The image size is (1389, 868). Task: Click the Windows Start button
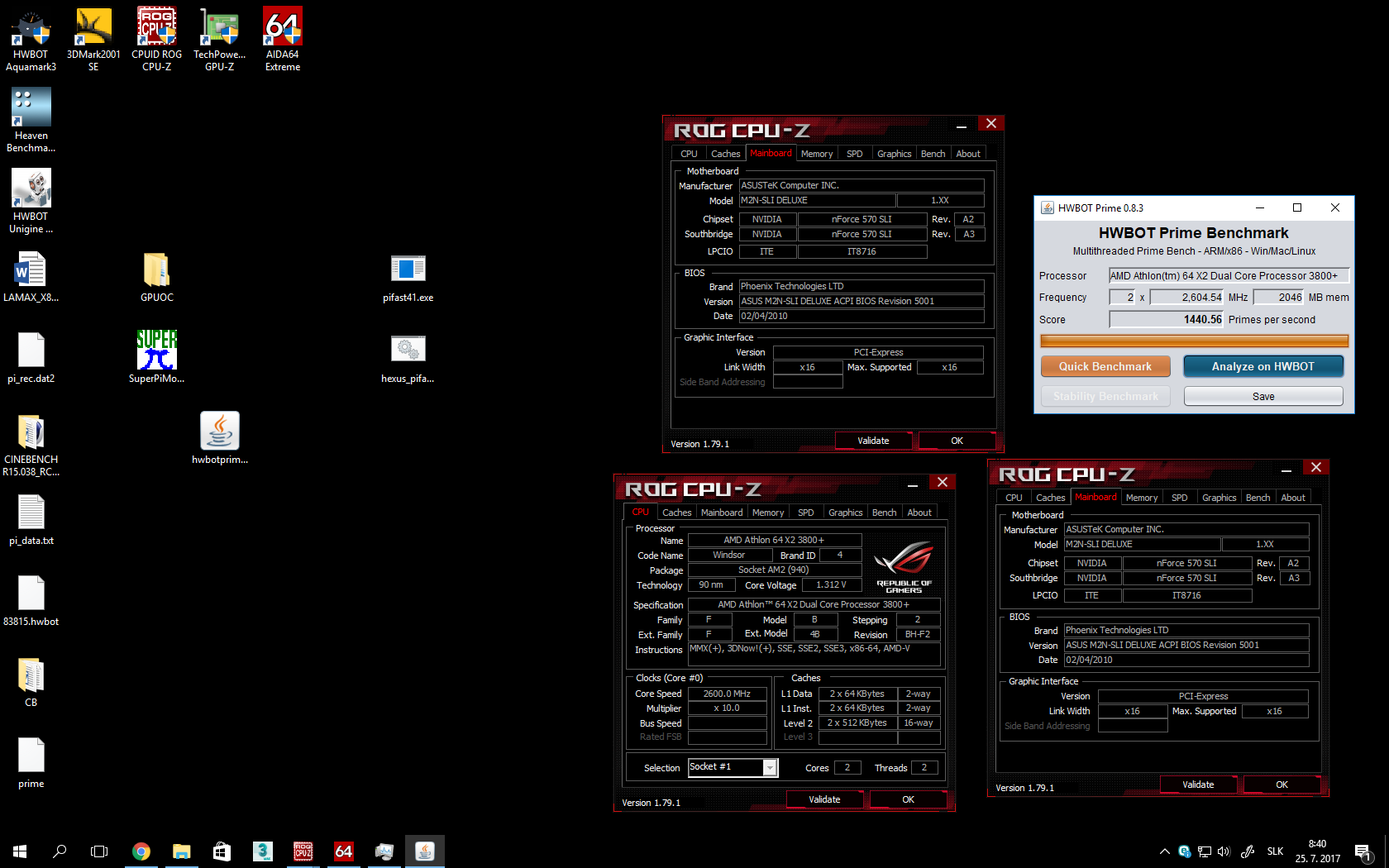coord(20,851)
